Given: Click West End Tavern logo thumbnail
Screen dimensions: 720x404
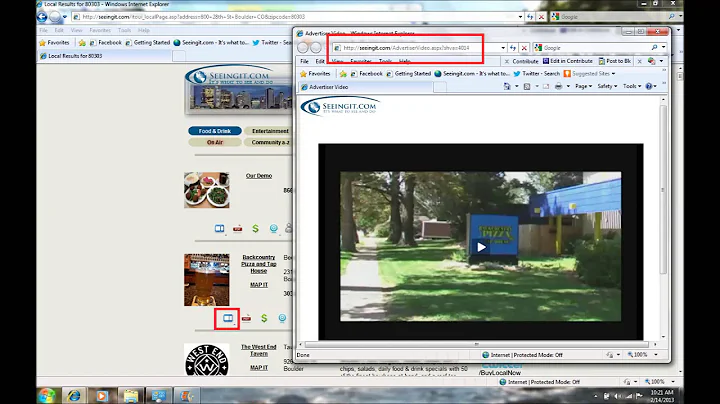Looking at the screenshot, I should (207, 359).
